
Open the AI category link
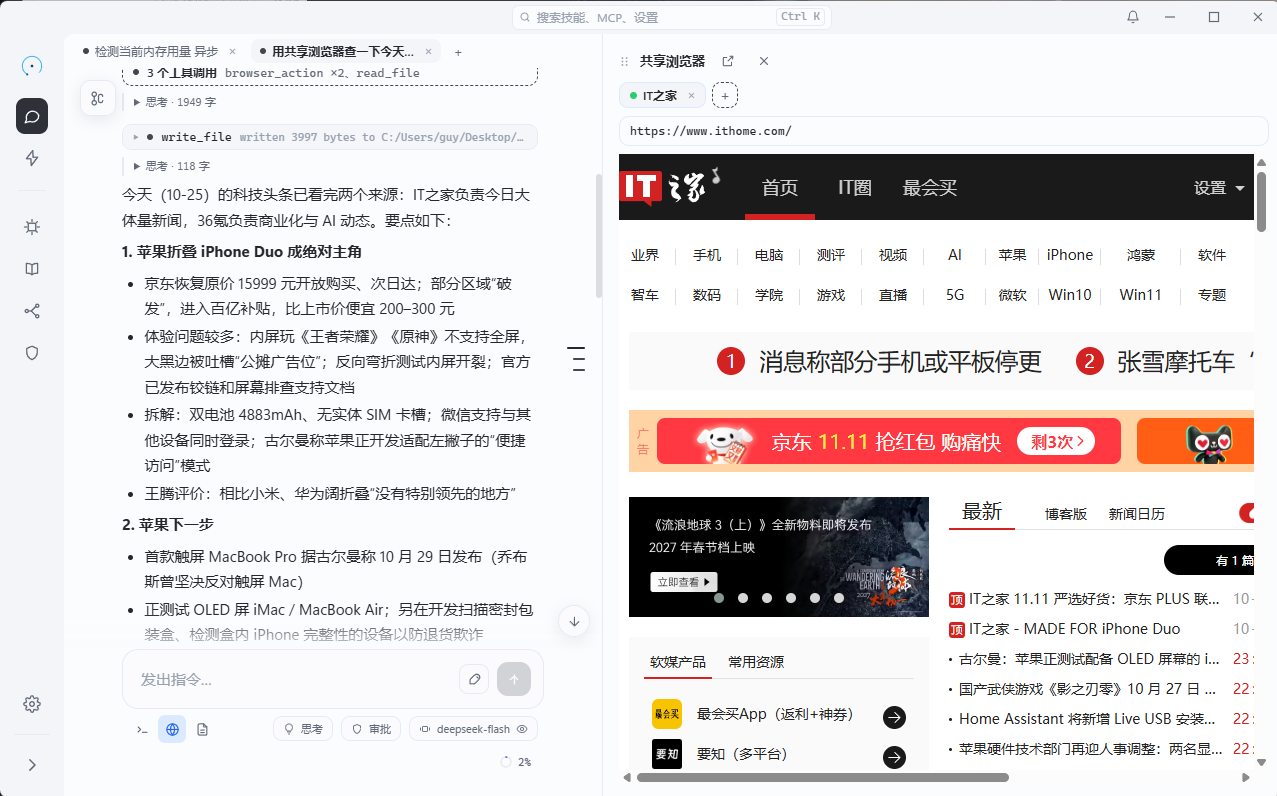[955, 255]
